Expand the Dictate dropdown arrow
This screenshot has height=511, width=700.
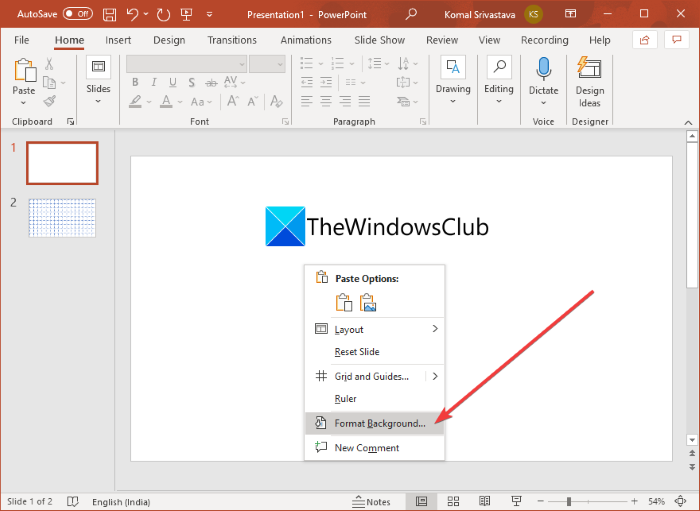[x=543, y=103]
